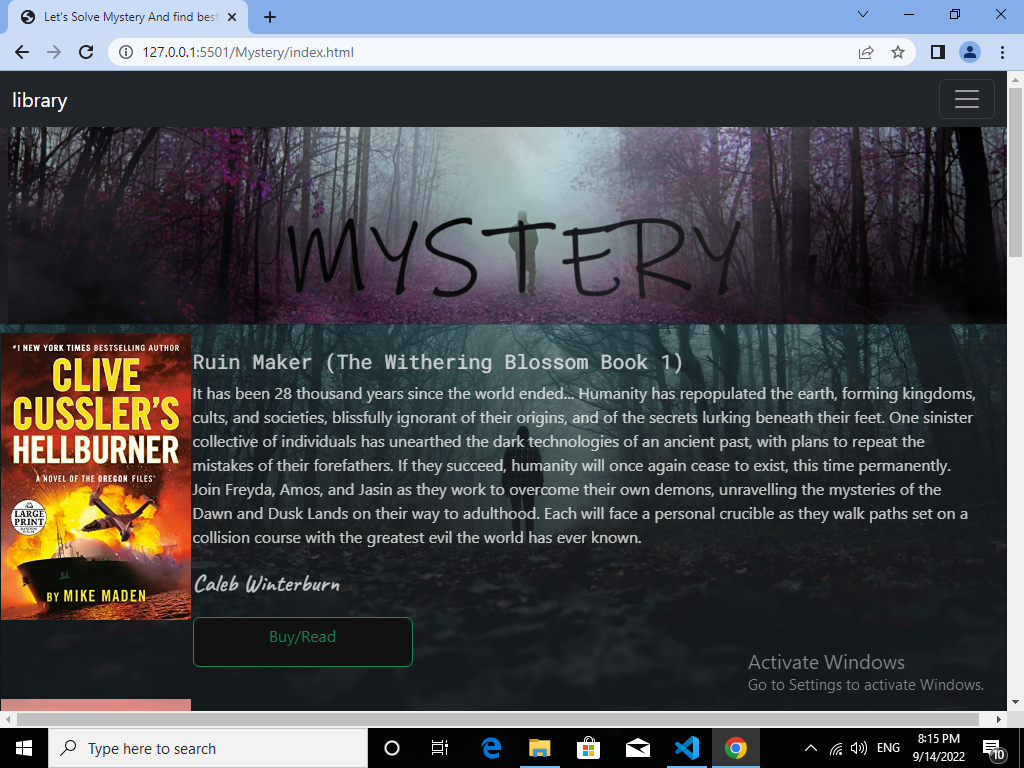Open the volume control in system tray
This screenshot has width=1024, height=768.
click(859, 748)
